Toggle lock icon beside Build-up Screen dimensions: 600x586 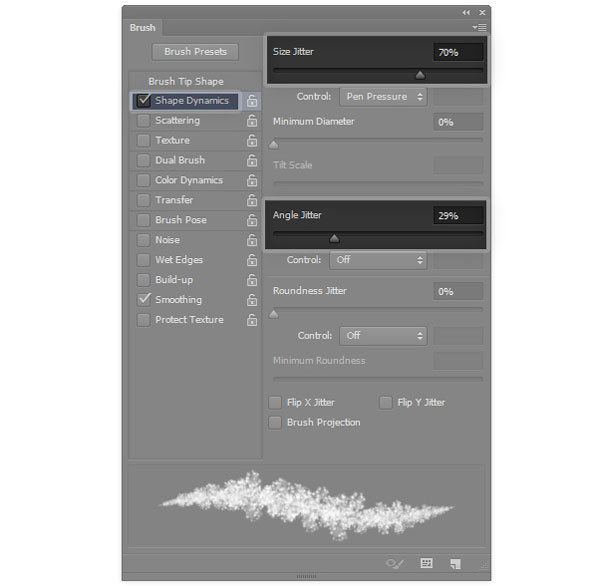pyautogui.click(x=252, y=280)
